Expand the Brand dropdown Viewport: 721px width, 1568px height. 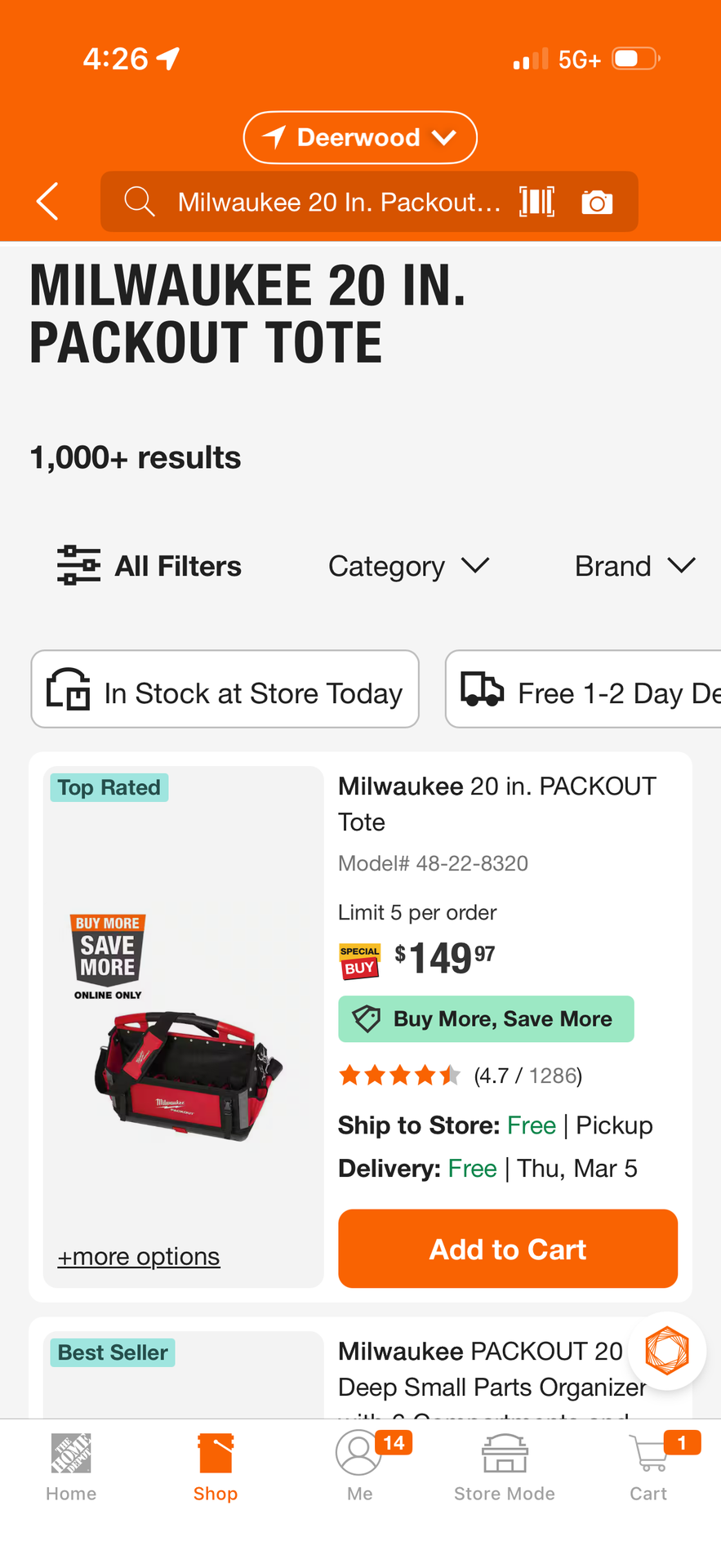(634, 566)
